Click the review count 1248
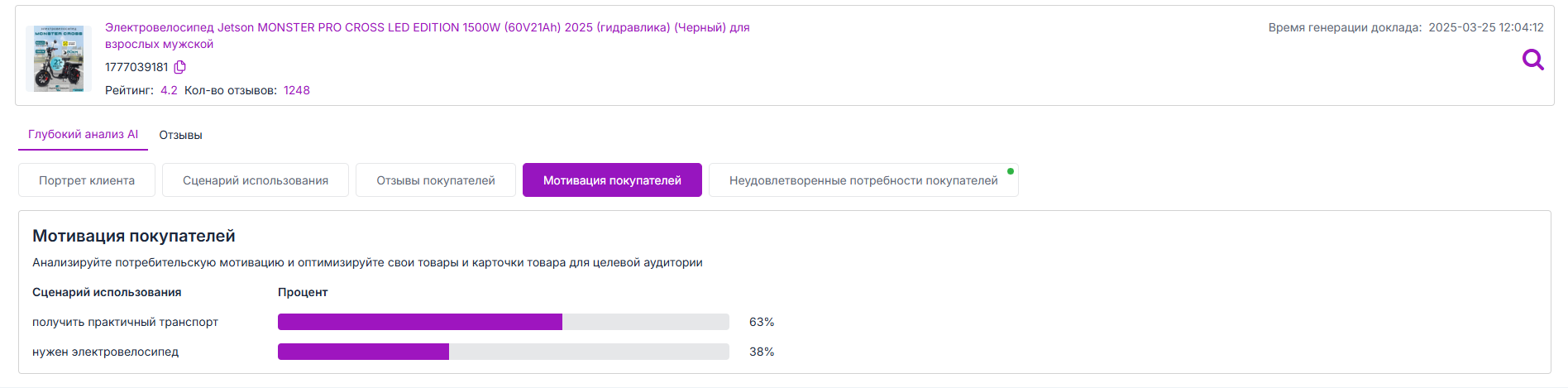The width and height of the screenshot is (1568, 388). pos(297,90)
